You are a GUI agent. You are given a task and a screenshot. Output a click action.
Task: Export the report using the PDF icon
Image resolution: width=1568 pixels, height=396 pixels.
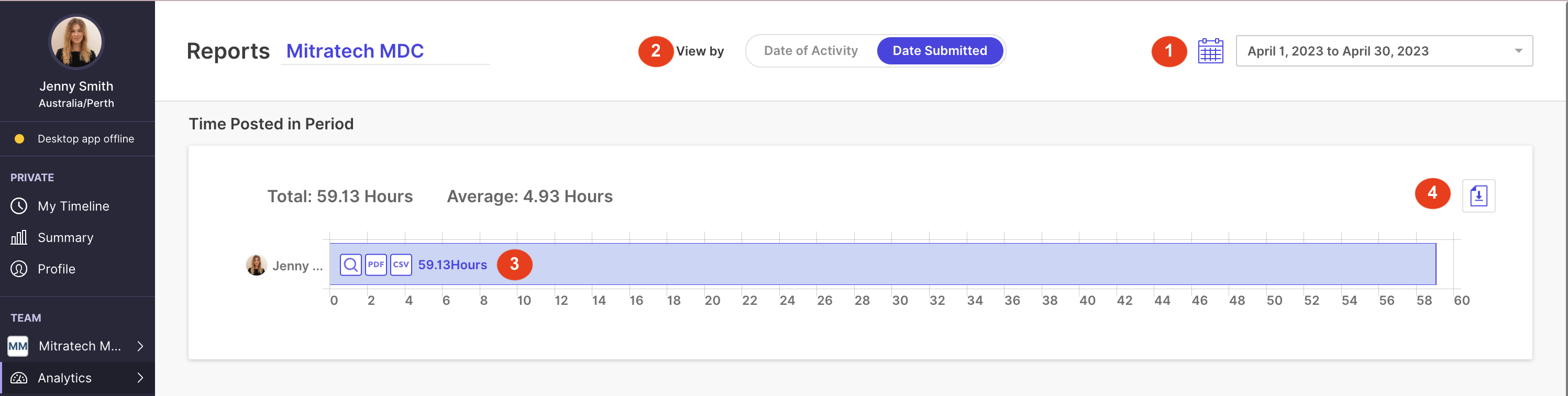click(376, 265)
